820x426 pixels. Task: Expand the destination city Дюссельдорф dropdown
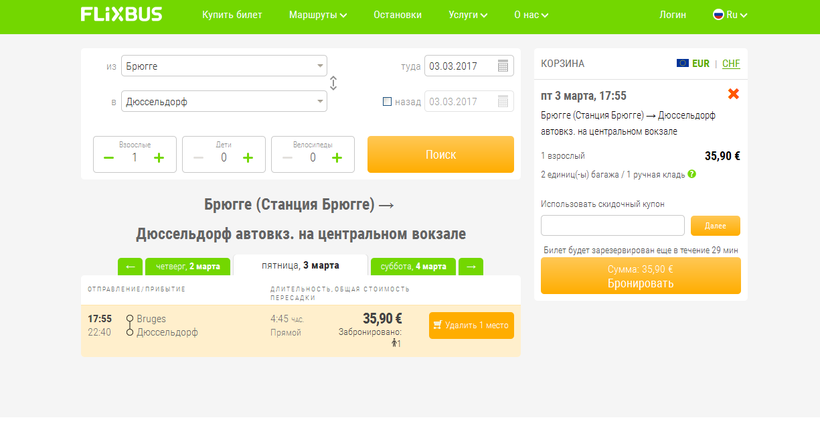(x=320, y=101)
